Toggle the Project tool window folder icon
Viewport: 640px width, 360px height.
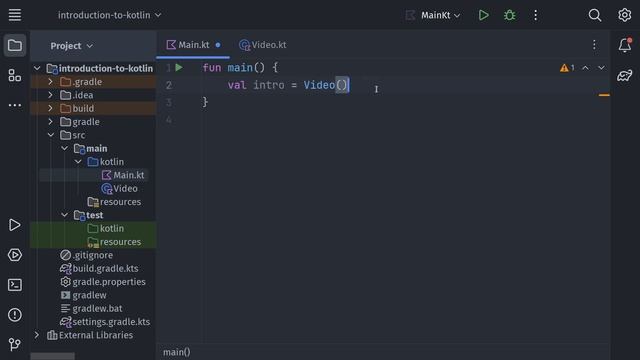click(15, 45)
